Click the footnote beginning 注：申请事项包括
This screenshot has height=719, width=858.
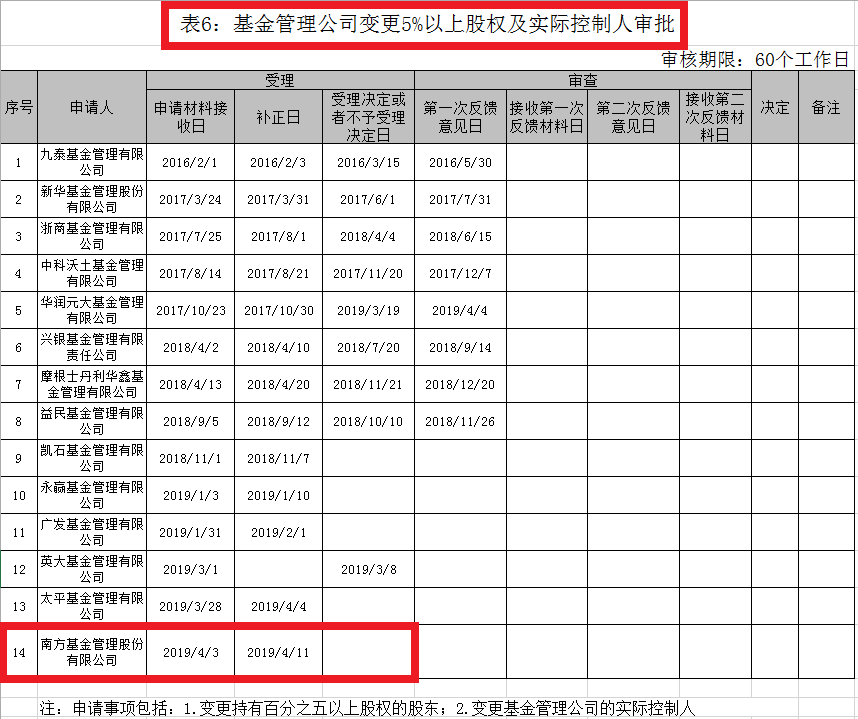(367, 708)
